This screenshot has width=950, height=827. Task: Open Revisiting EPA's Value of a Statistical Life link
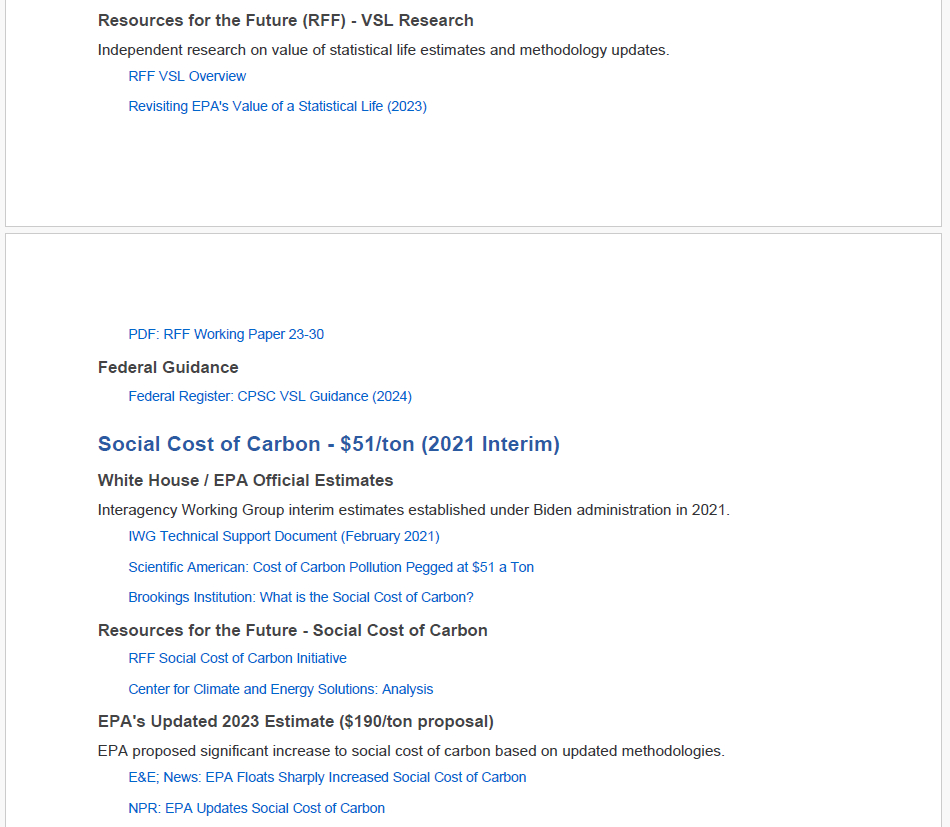[x=277, y=106]
